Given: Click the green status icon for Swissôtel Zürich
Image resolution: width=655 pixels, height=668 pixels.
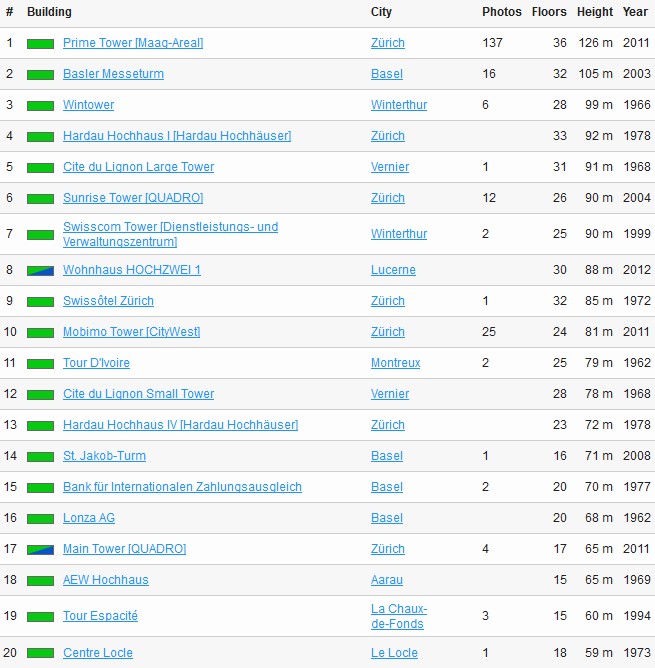Looking at the screenshot, I should click(40, 302).
